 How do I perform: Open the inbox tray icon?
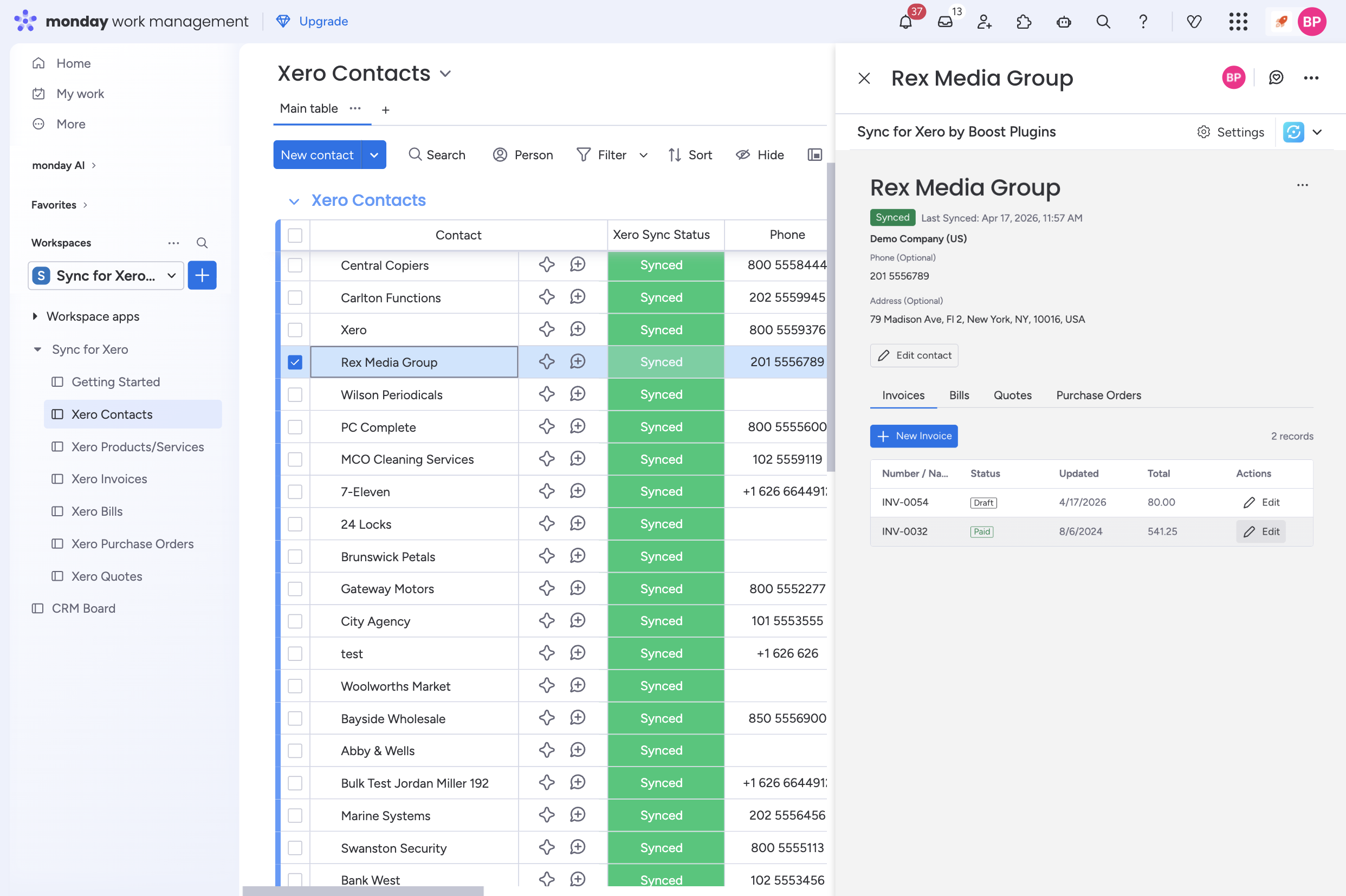click(946, 22)
